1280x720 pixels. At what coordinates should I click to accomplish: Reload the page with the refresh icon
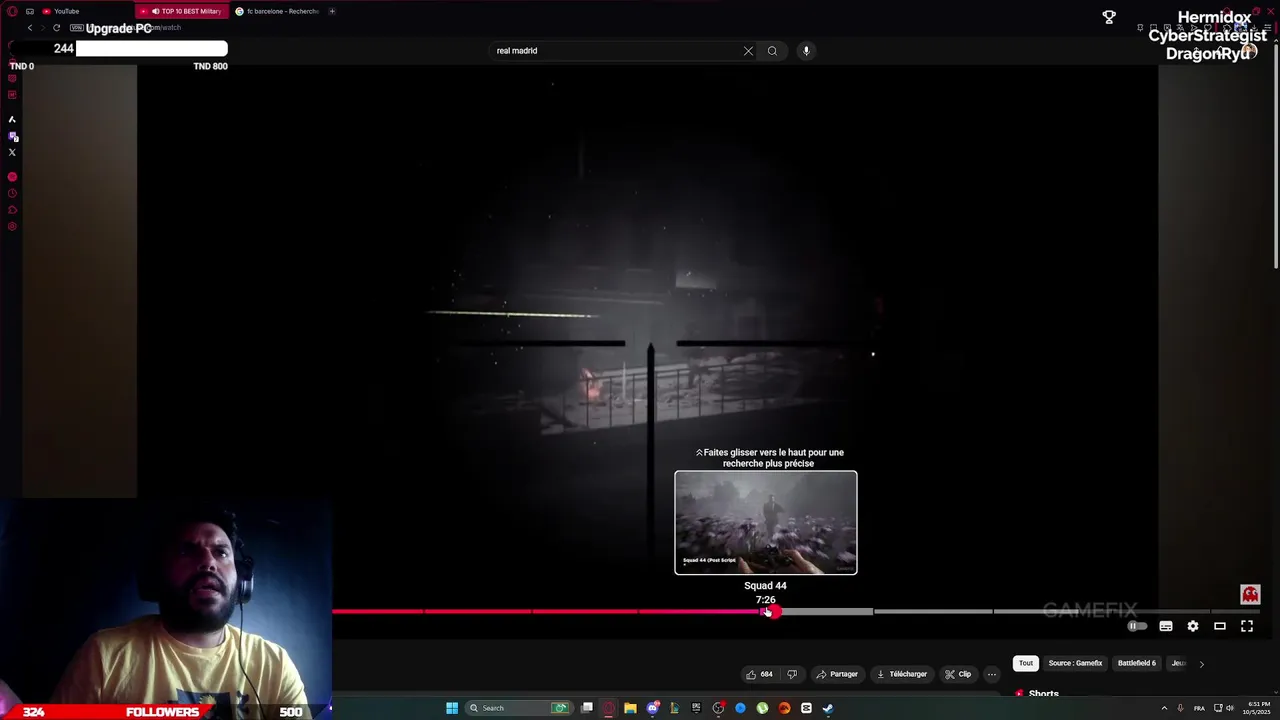pos(56,28)
